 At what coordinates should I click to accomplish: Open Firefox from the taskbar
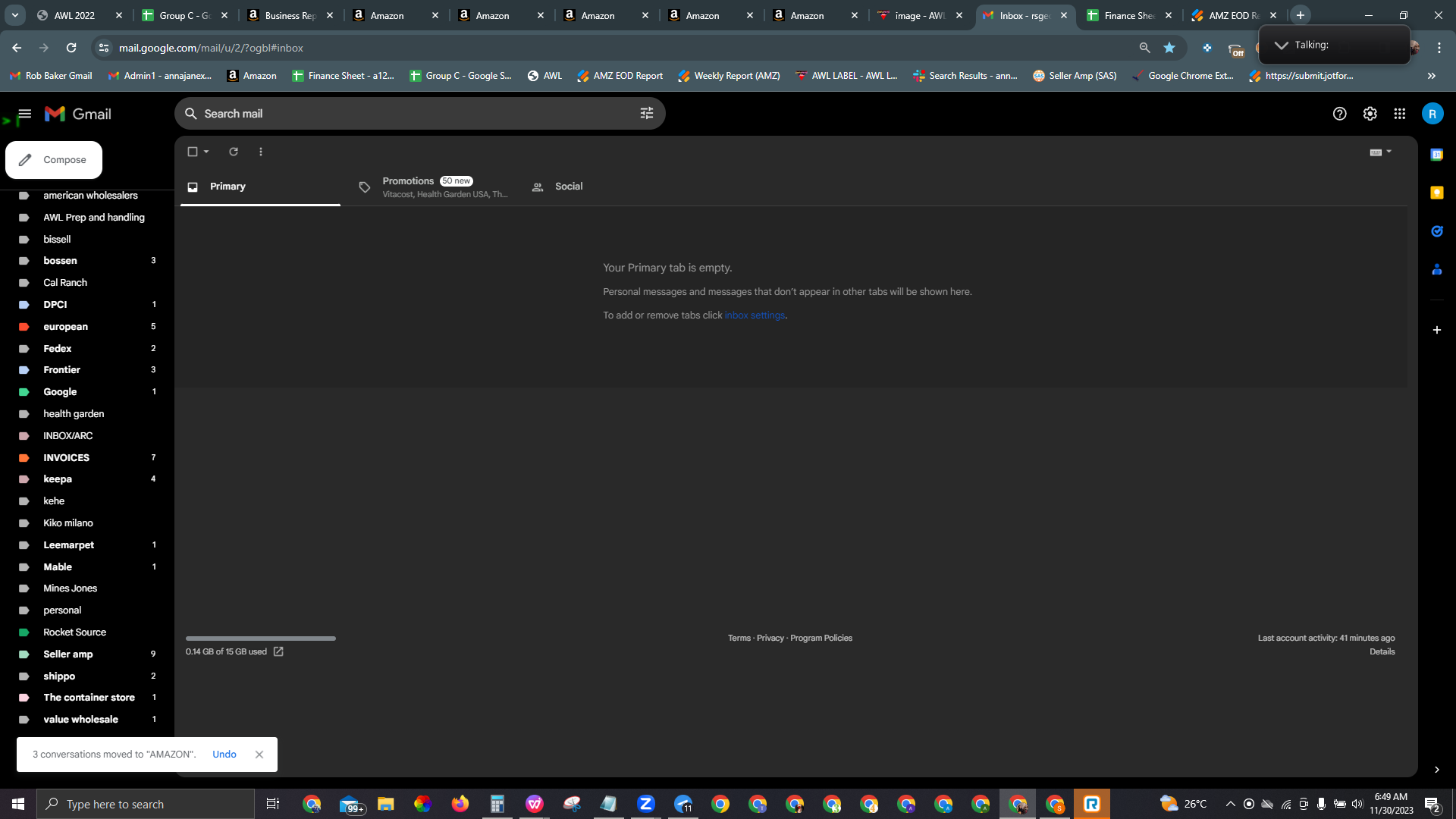point(460,804)
